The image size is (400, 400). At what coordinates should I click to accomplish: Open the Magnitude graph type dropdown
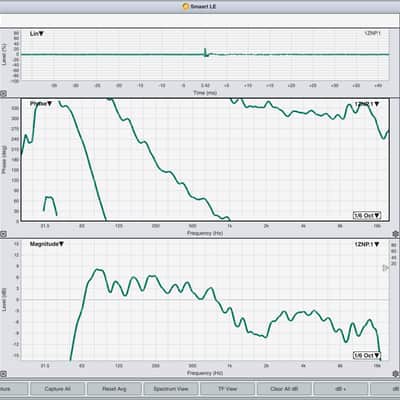(x=47, y=244)
